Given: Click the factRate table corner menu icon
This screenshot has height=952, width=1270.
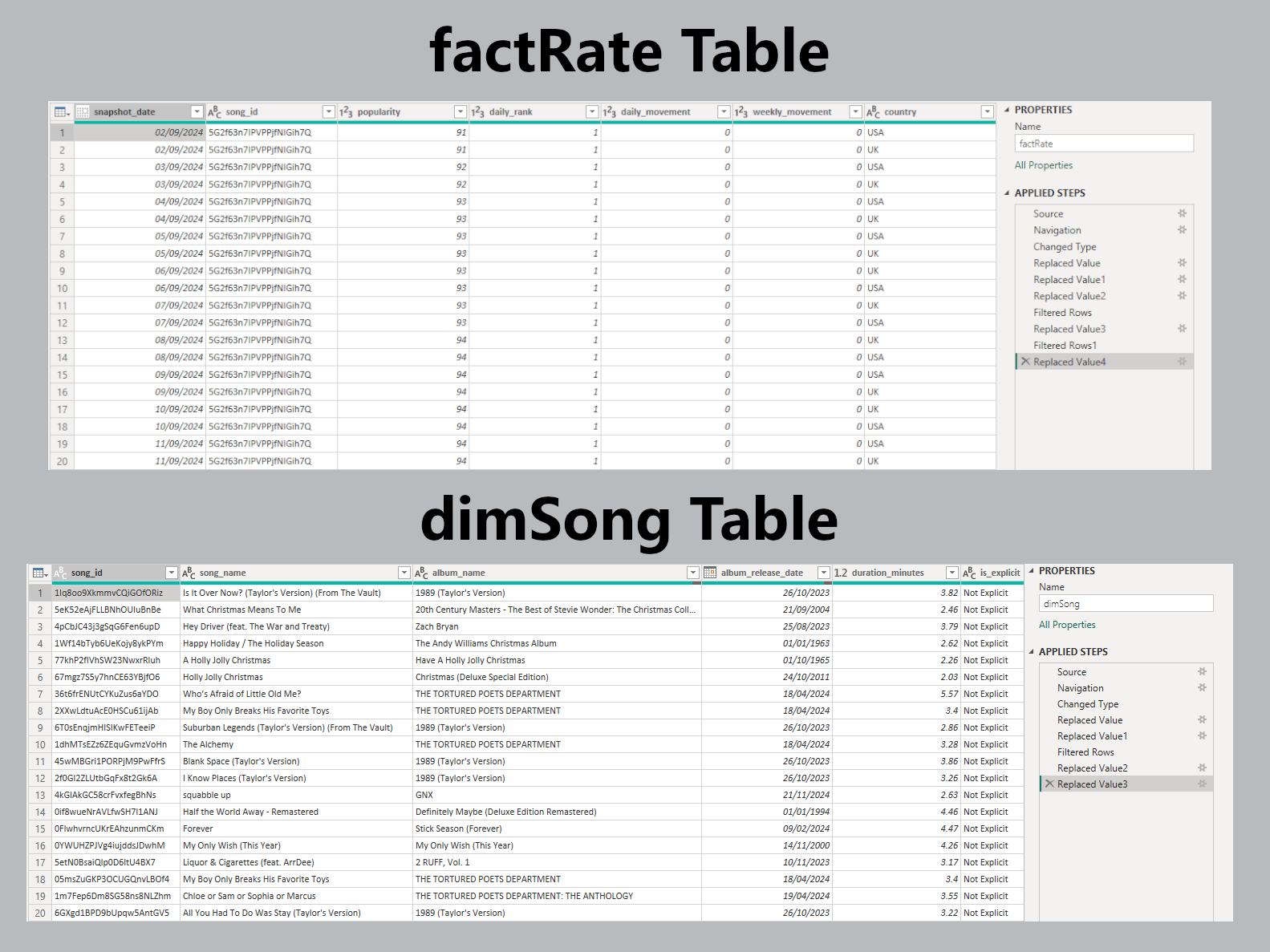Looking at the screenshot, I should pos(61,111).
